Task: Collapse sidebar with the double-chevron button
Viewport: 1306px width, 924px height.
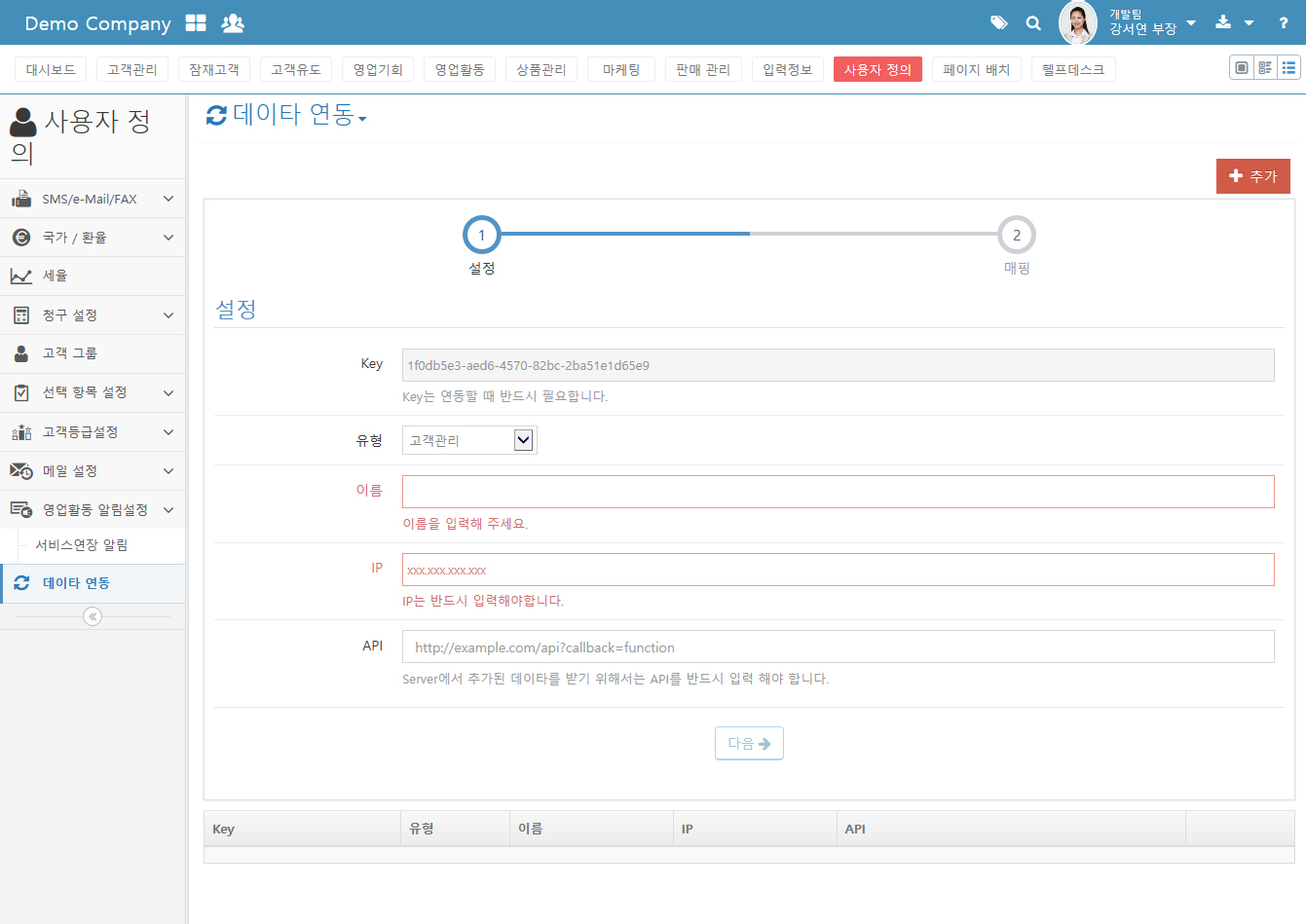Action: pos(93,616)
